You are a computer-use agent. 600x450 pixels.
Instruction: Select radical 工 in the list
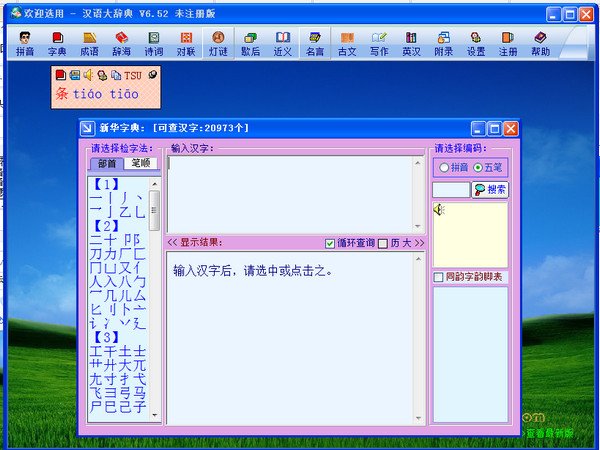click(x=96, y=351)
